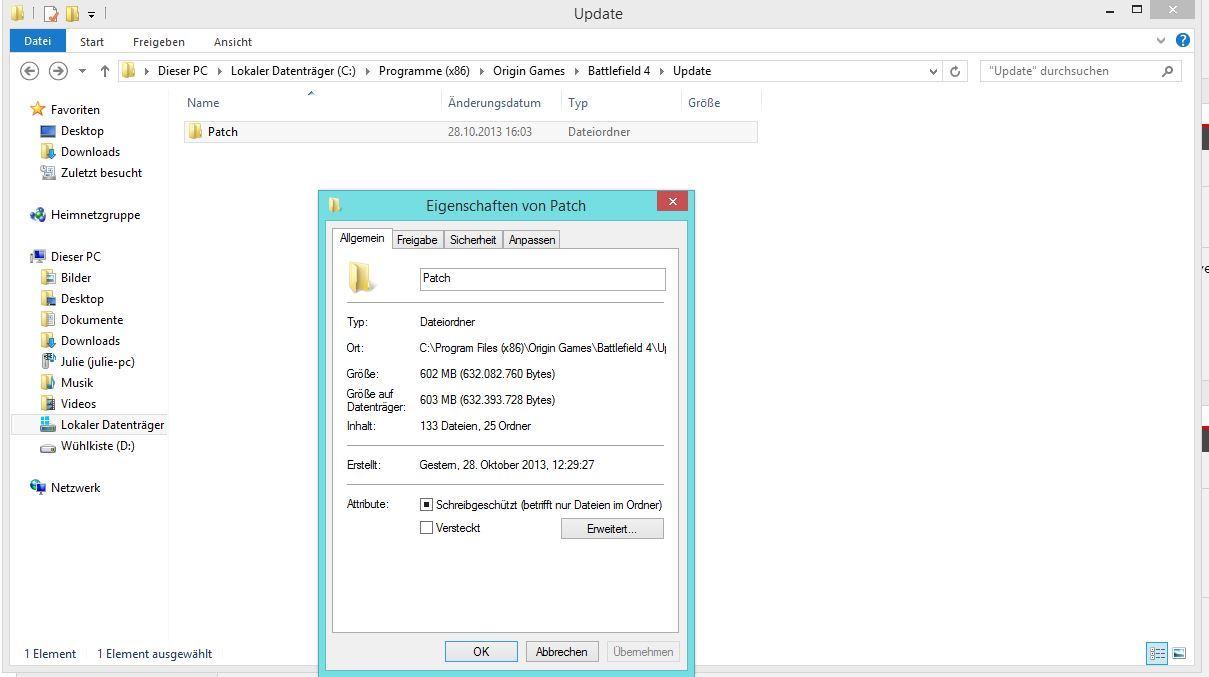
Task: Open Erweitert... advanced attributes button
Action: [x=612, y=529]
